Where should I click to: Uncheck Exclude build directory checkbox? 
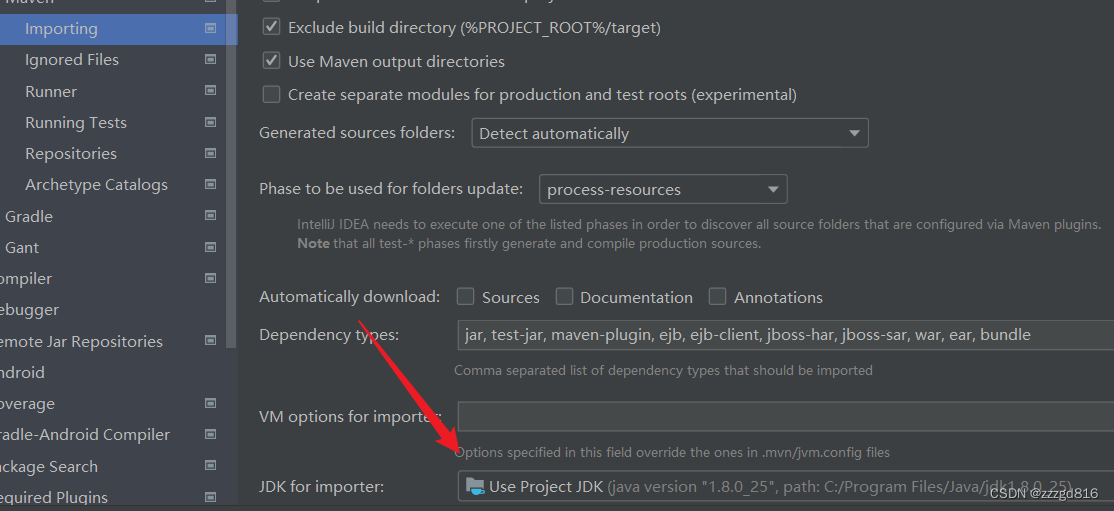(x=271, y=27)
